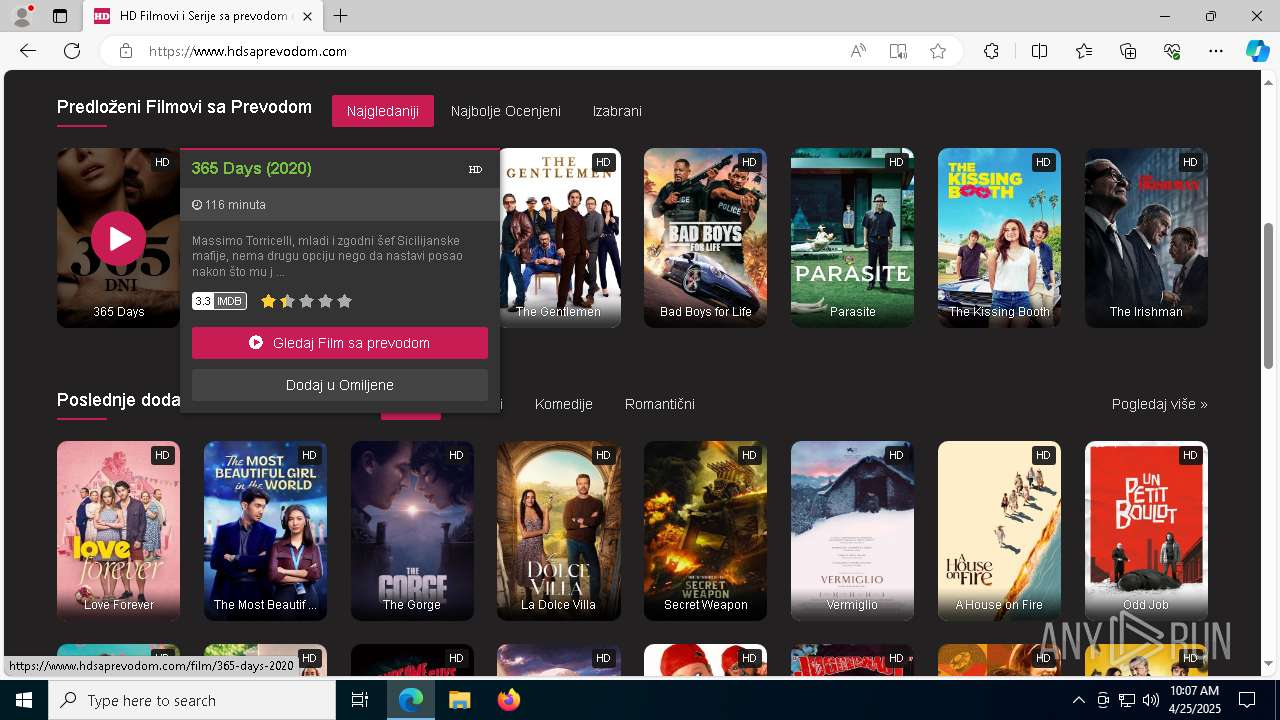The width and height of the screenshot is (1280, 720).
Task: Open Odd Job movie poster
Action: [x=1147, y=531]
